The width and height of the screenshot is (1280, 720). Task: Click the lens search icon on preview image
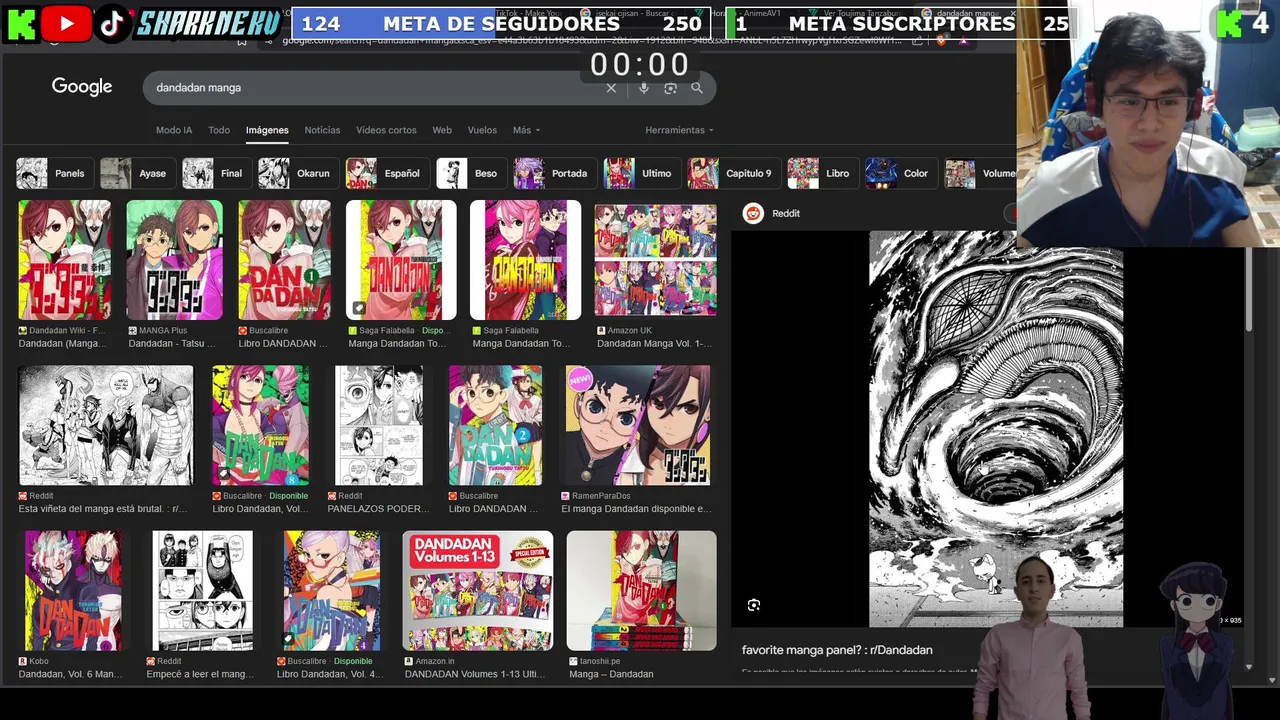(x=754, y=605)
